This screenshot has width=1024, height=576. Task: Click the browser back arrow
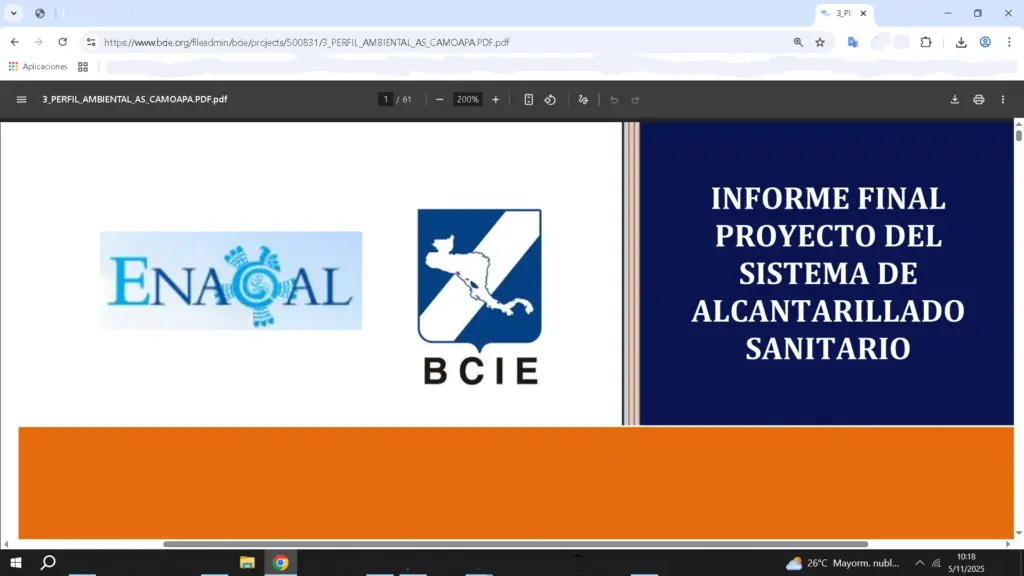[13, 42]
